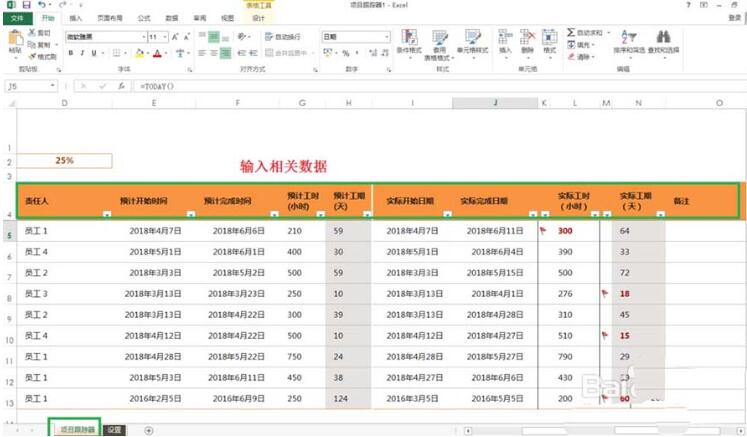Toggle align right
This screenshot has width=747, height=437.
coord(225,53)
